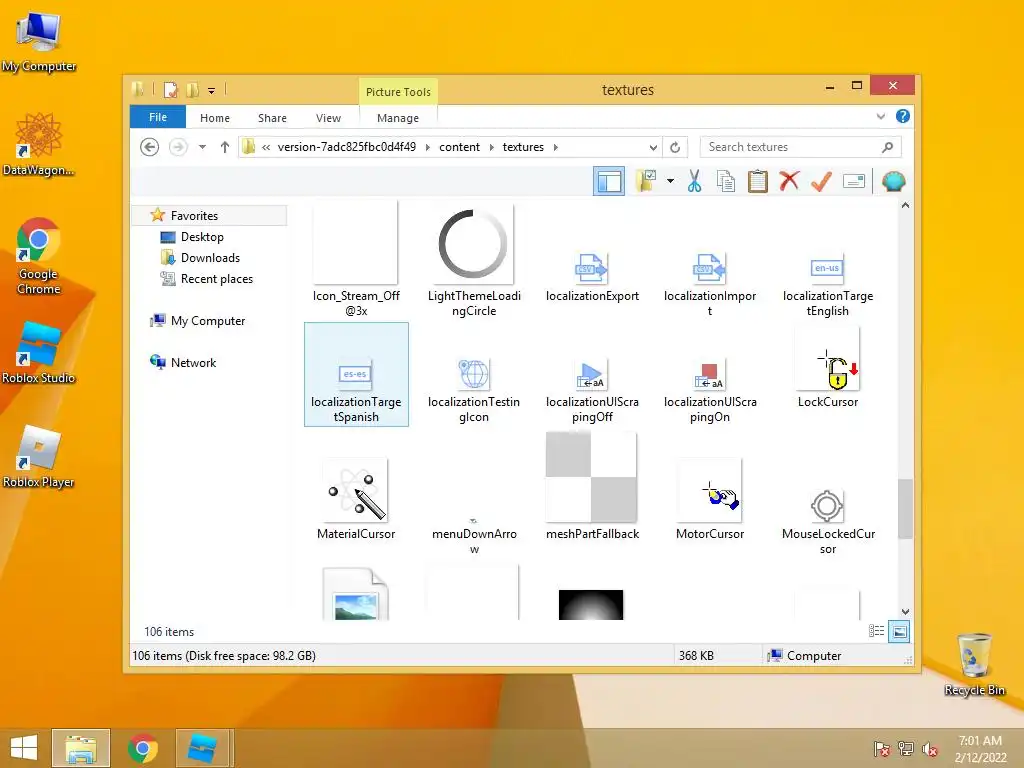
Task: Select the Picture Tools contextual tab
Action: (x=398, y=91)
